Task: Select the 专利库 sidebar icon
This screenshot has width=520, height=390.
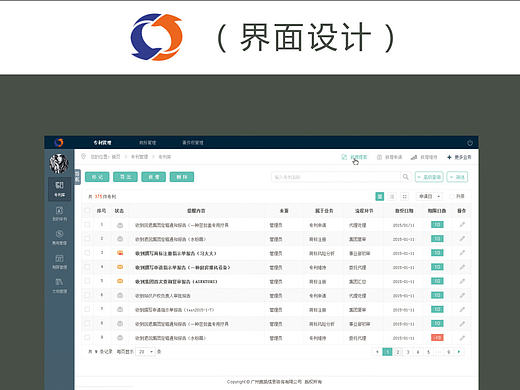Action: [59, 189]
